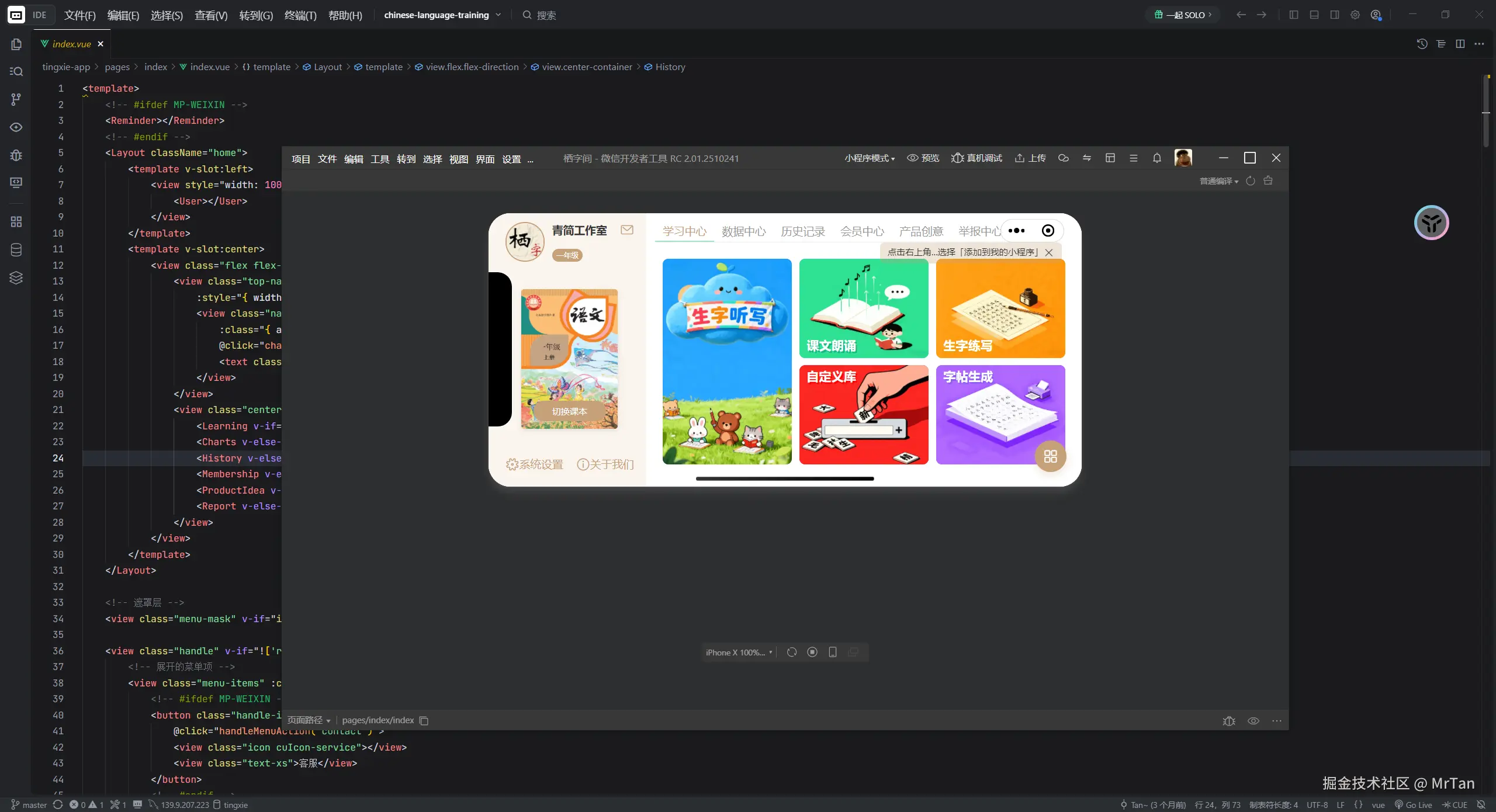Open the Source Control sidebar icon

pos(16,99)
